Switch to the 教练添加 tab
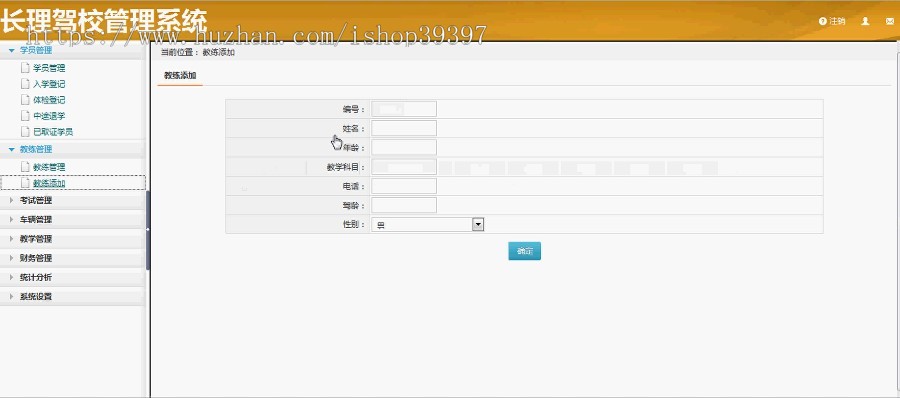The width and height of the screenshot is (900, 398). pyautogui.click(x=180, y=75)
